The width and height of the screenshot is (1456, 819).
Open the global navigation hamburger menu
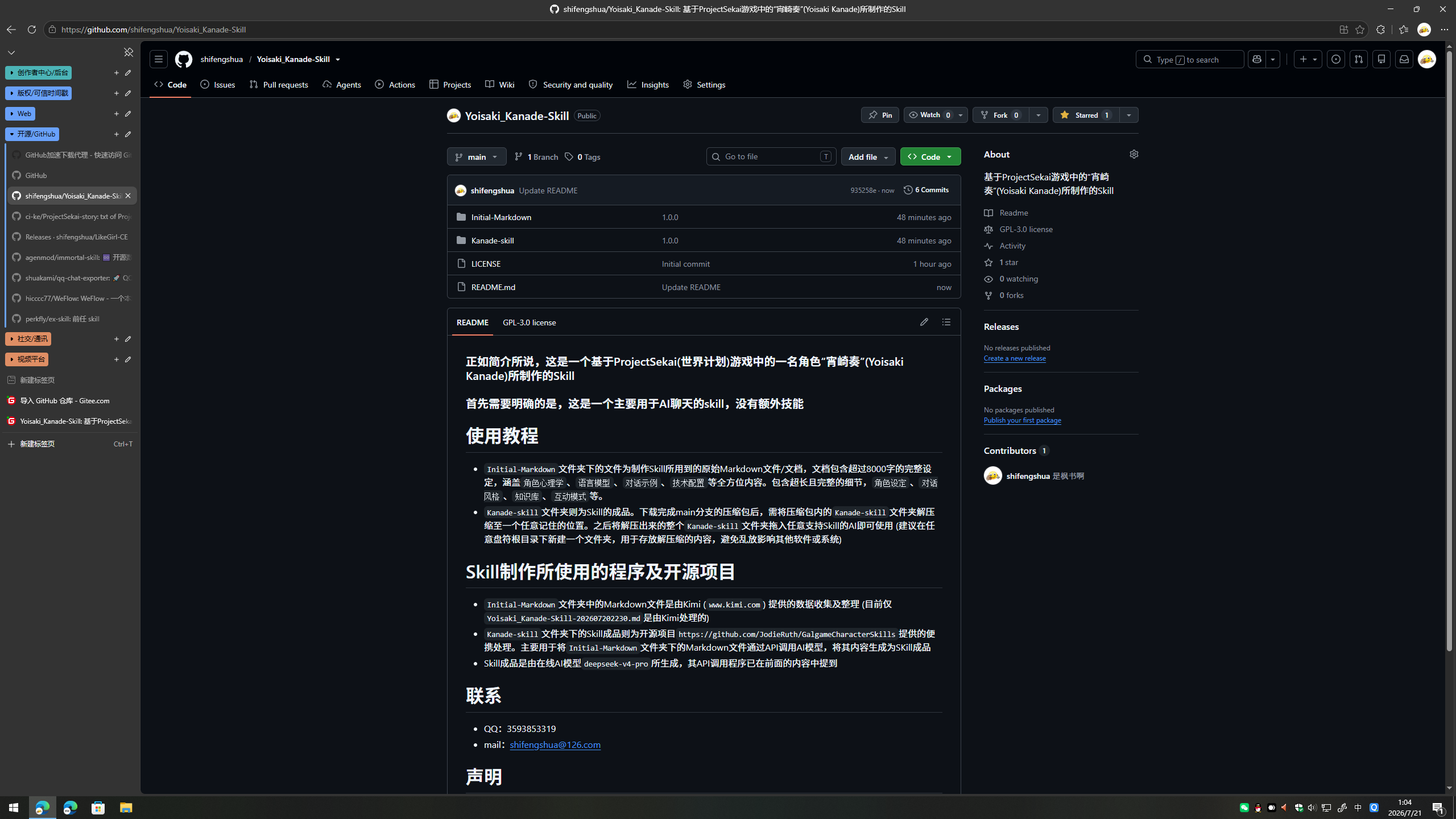pos(159,59)
